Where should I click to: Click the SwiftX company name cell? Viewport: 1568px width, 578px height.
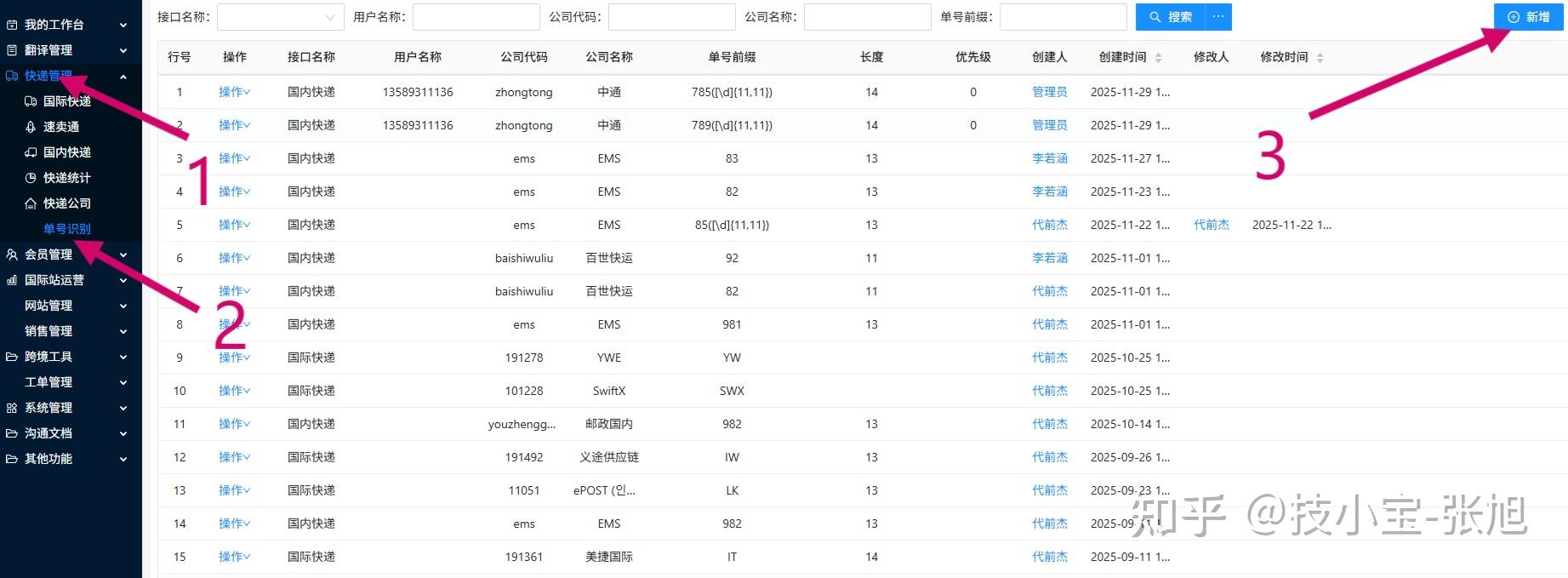coord(609,391)
